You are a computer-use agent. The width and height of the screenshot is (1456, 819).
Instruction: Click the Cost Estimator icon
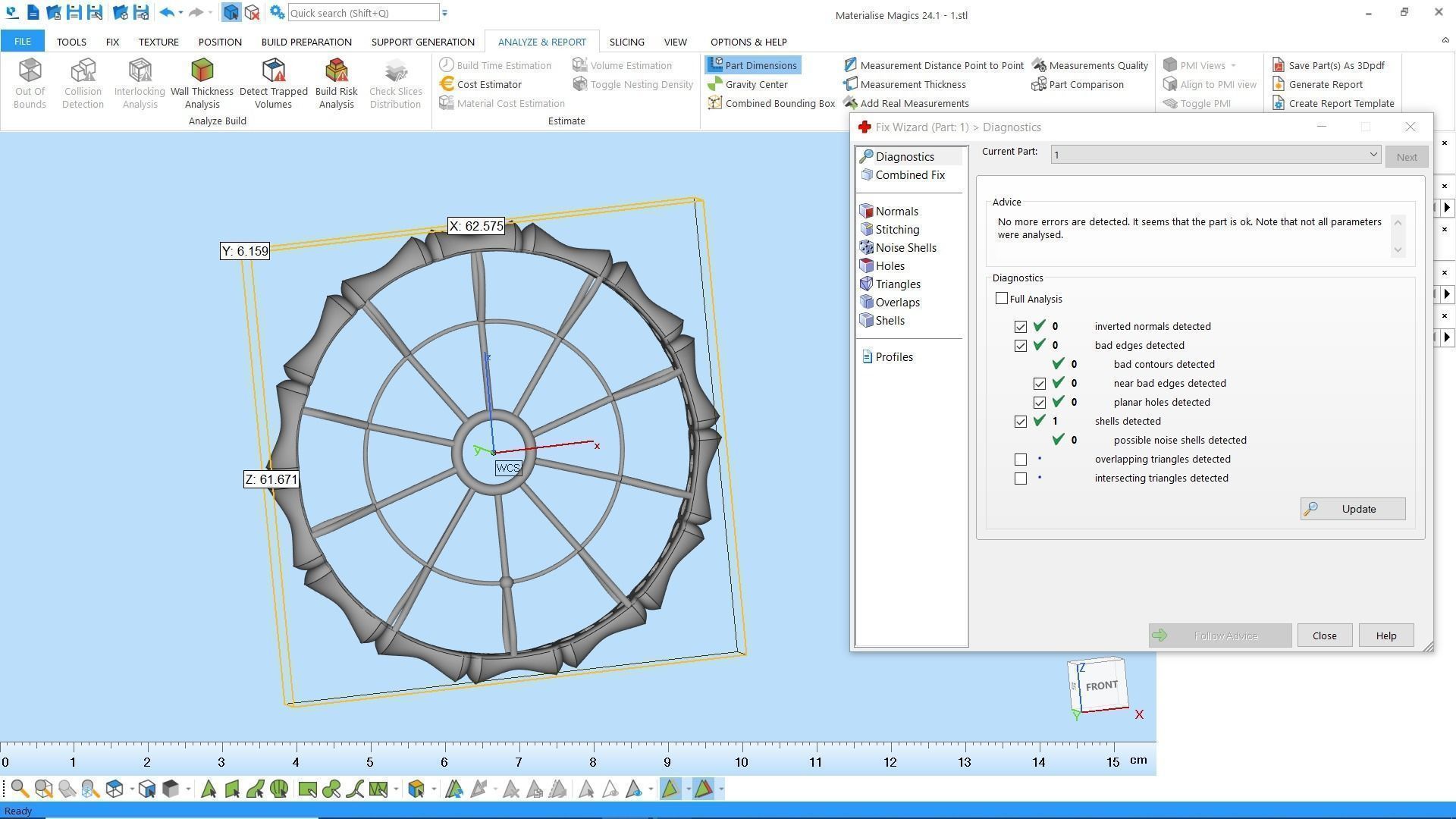click(x=447, y=84)
